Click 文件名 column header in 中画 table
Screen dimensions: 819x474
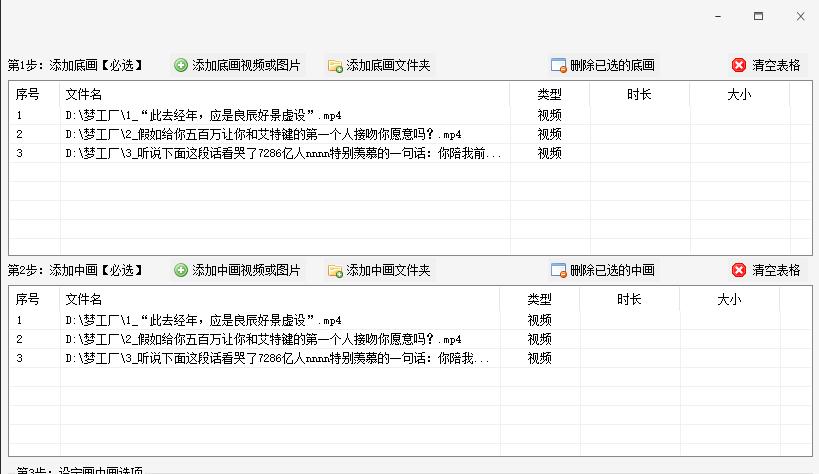[x=280, y=299]
